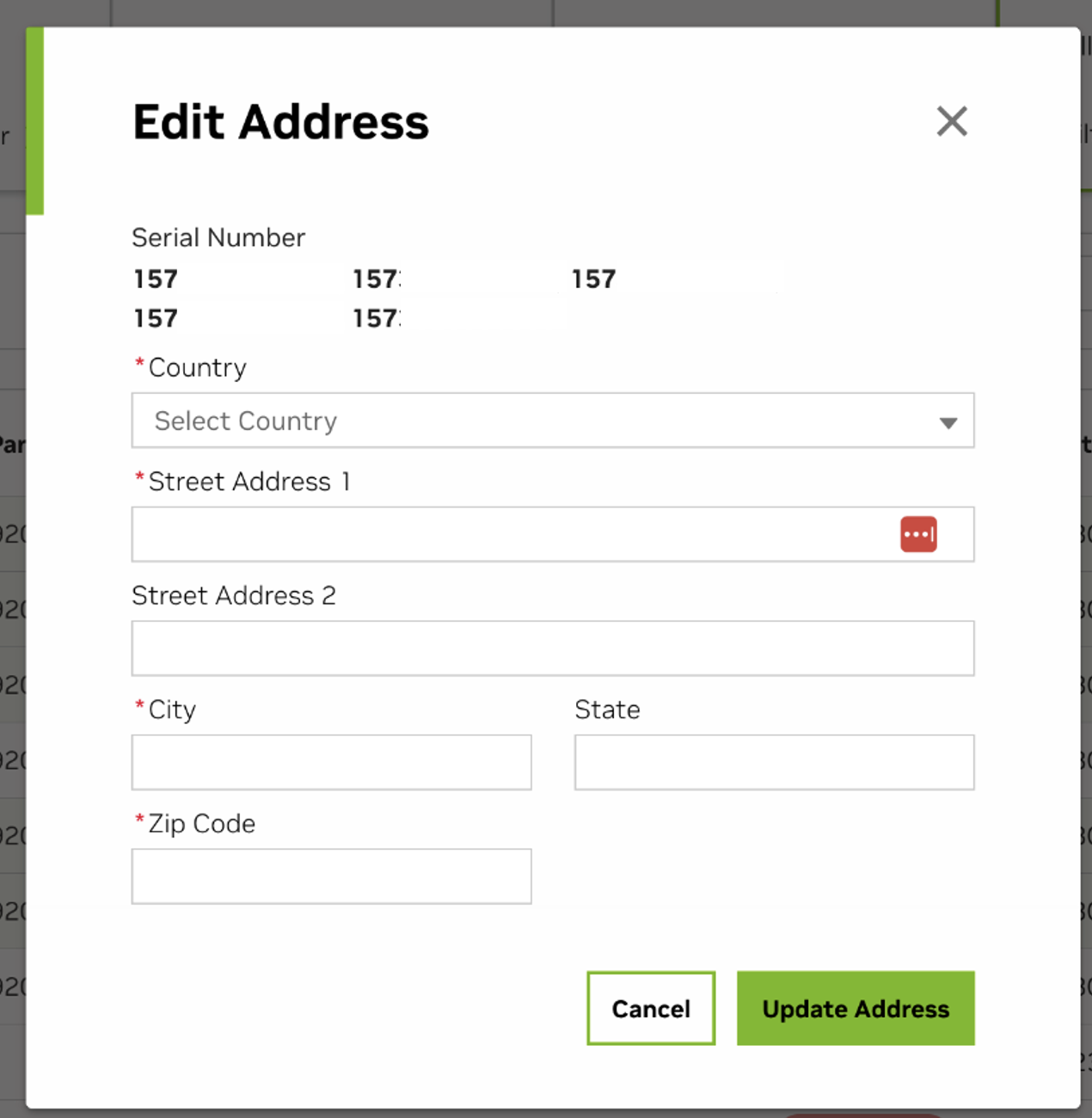Select the third serial number in first row
Screen dimensions: 1092x1118
click(x=594, y=279)
